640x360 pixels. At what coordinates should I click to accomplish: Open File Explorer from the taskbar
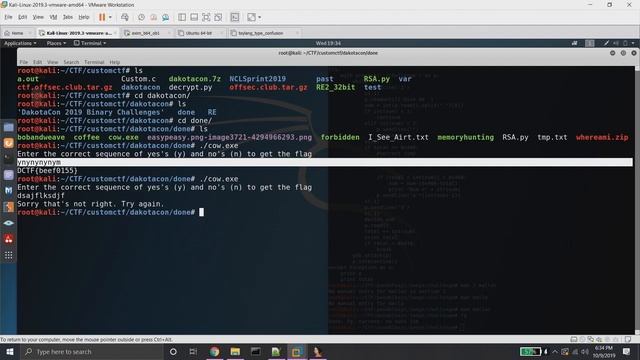(235, 351)
